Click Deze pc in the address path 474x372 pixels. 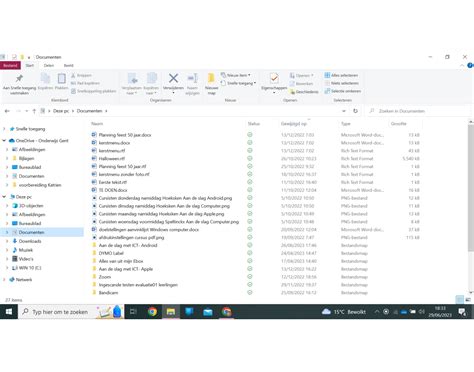61,111
